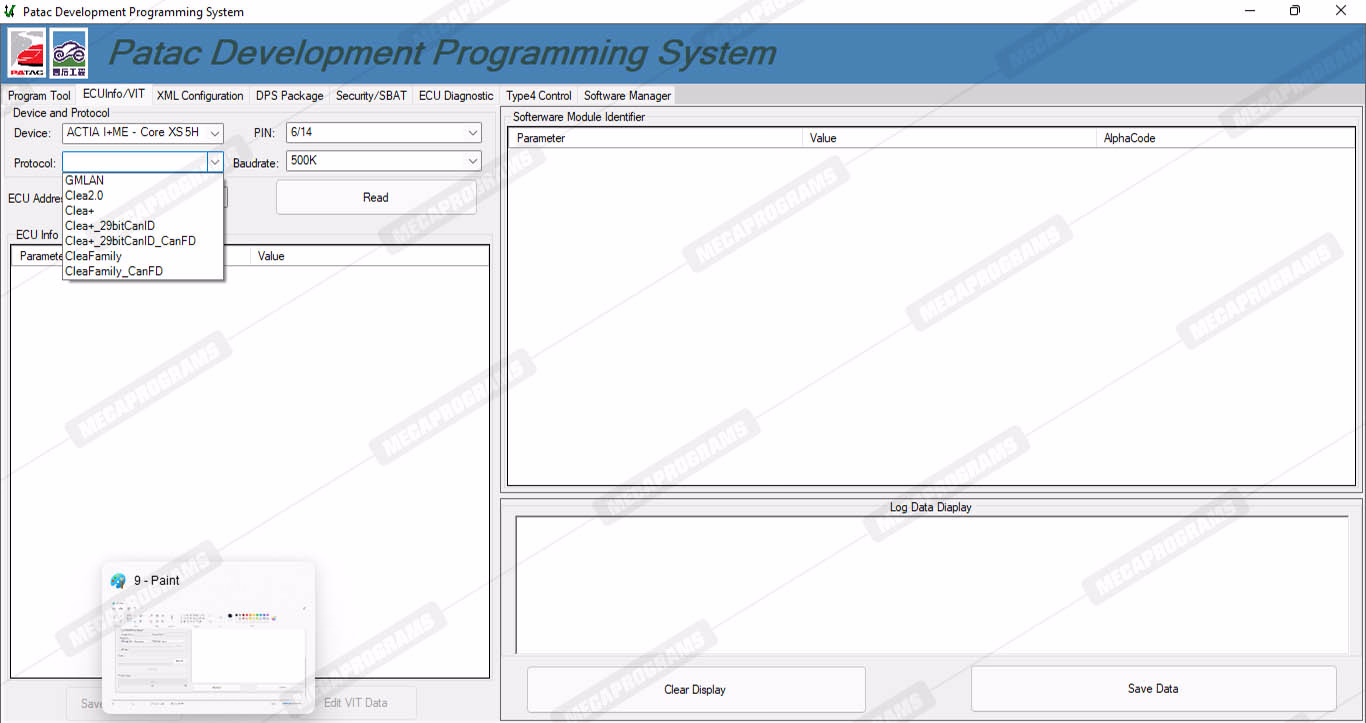Image resolution: width=1366 pixels, height=723 pixels.
Task: Click the Read button
Action: [x=376, y=197]
